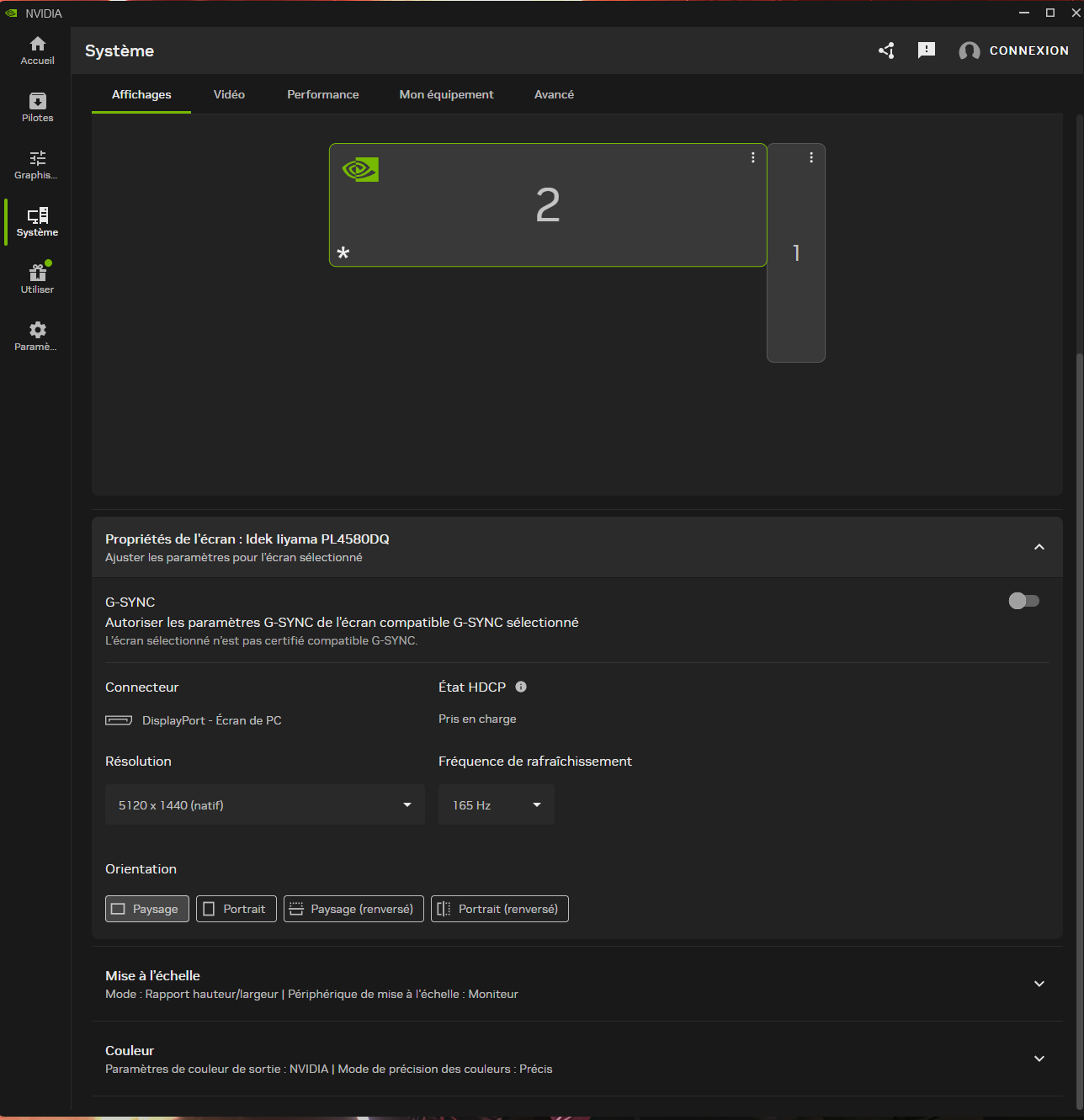
Task: Open the Utiliser rewards section
Action: tap(37, 277)
